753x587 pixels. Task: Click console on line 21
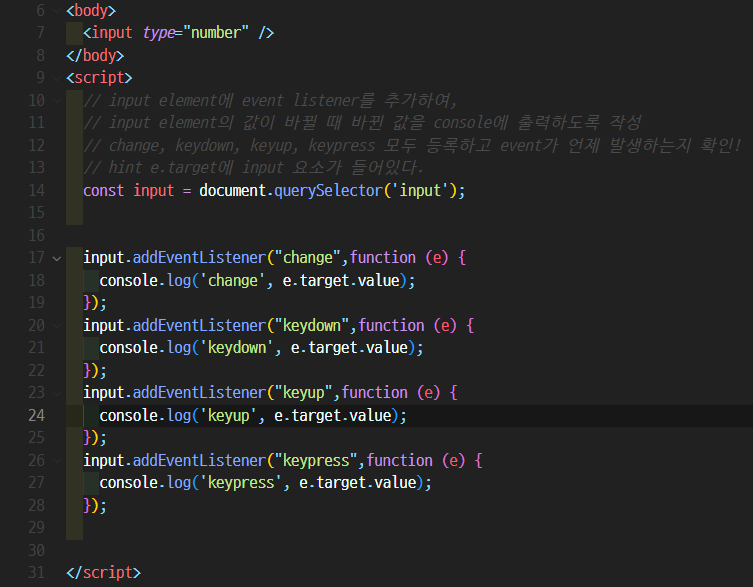[129, 348]
